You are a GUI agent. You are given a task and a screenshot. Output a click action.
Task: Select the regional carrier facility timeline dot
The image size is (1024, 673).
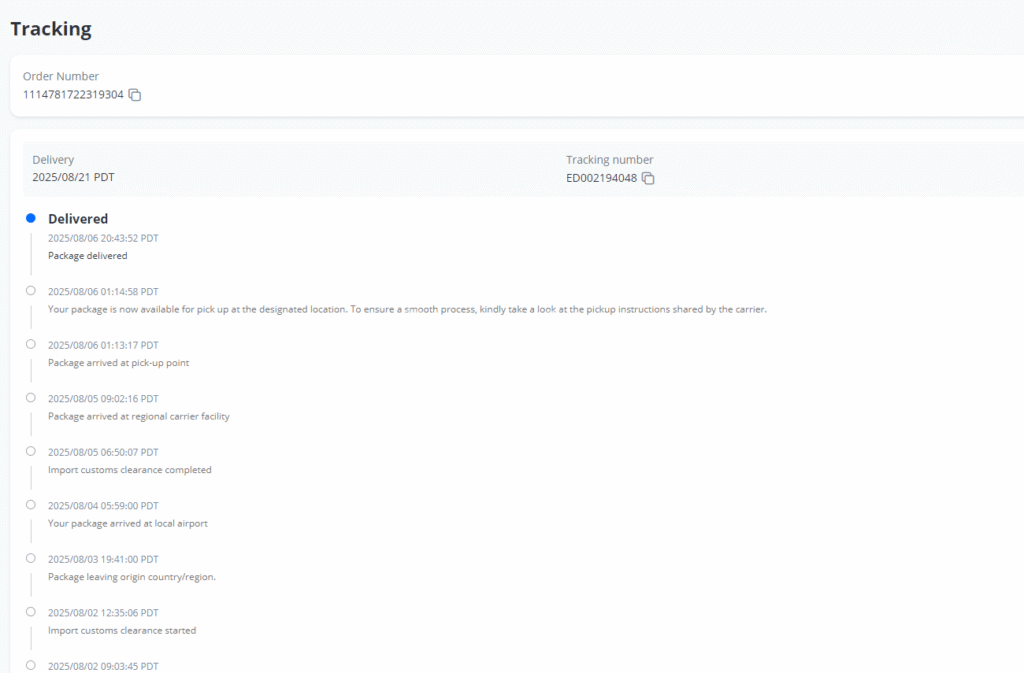pyautogui.click(x=31, y=397)
